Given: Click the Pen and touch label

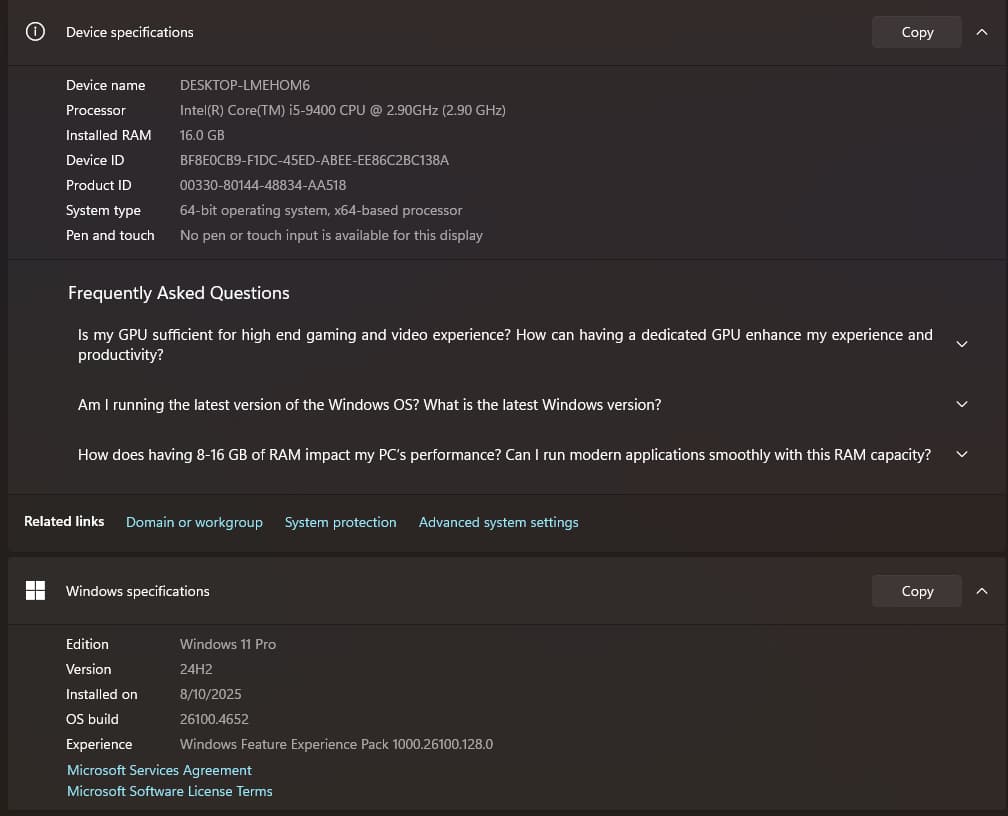Looking at the screenshot, I should click(x=110, y=235).
